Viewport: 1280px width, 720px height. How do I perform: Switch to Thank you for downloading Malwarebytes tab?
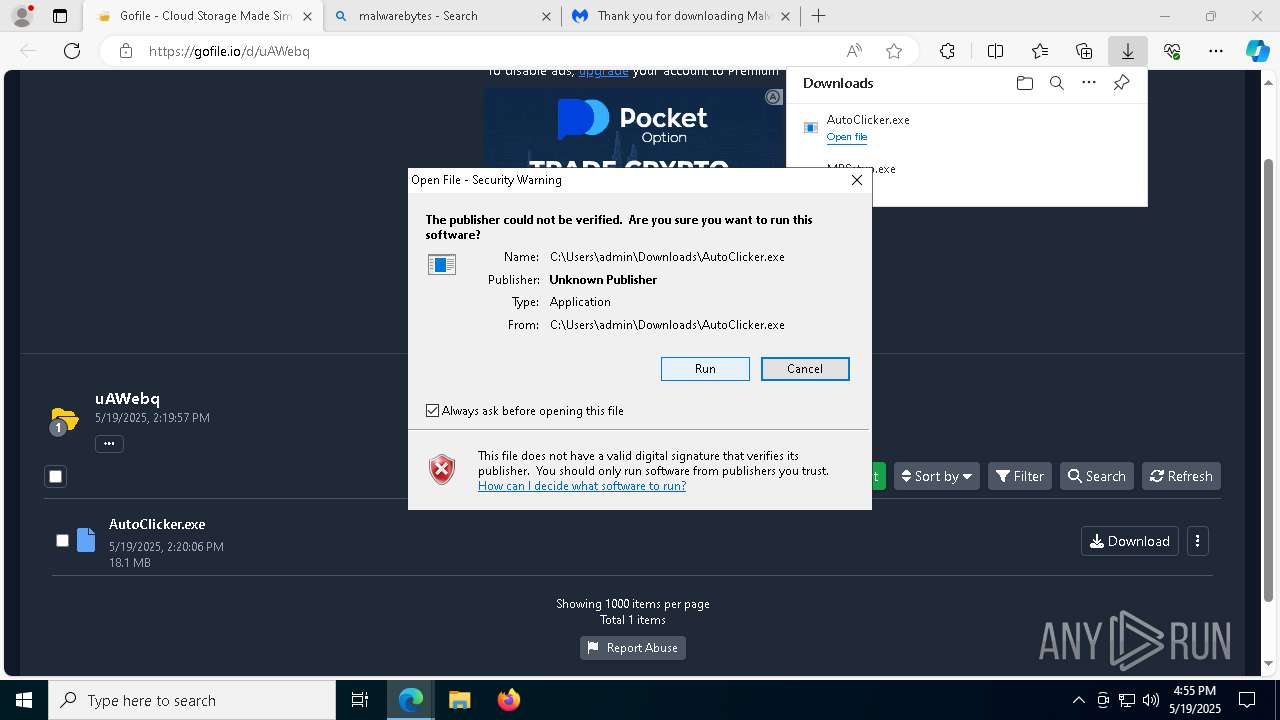pyautogui.click(x=682, y=16)
